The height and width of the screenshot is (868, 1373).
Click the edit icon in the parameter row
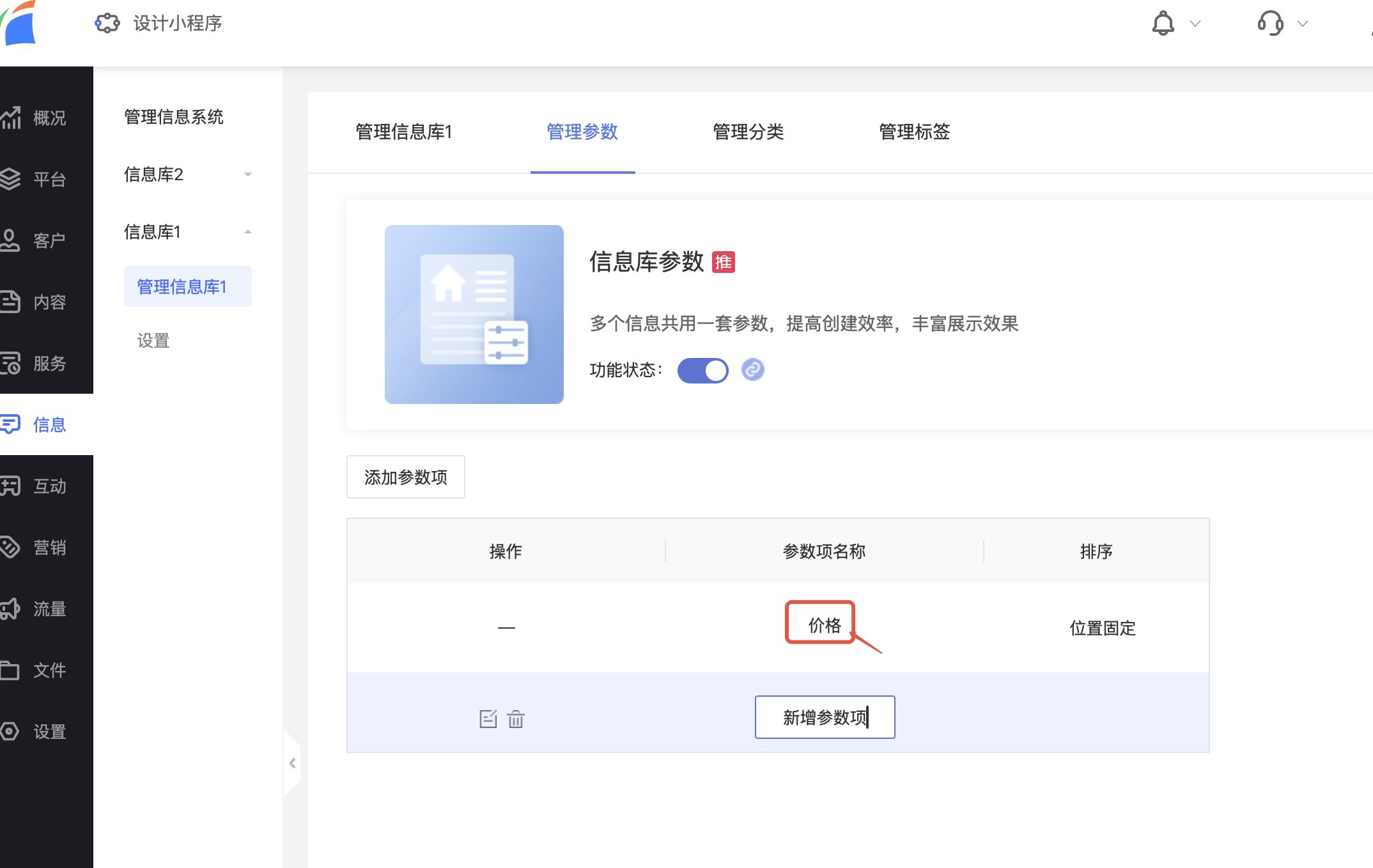pos(488,719)
